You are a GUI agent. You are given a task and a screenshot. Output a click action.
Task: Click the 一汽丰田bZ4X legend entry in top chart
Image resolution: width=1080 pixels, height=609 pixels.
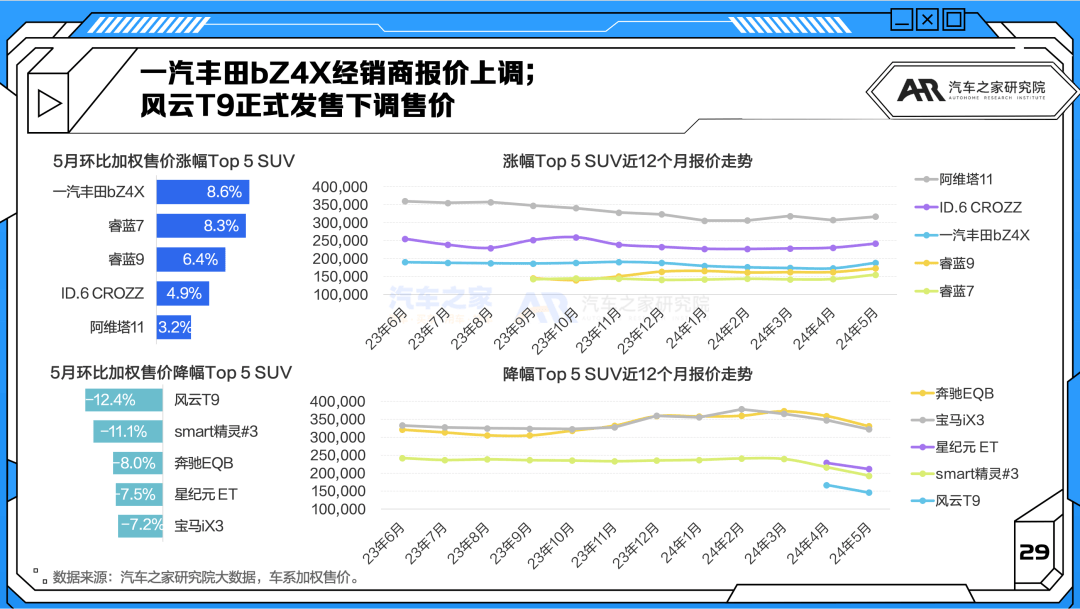(x=973, y=236)
